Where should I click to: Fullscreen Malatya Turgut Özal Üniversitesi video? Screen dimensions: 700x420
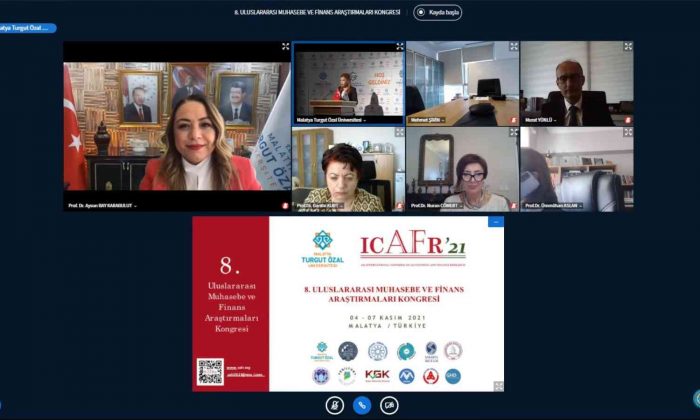400,47
